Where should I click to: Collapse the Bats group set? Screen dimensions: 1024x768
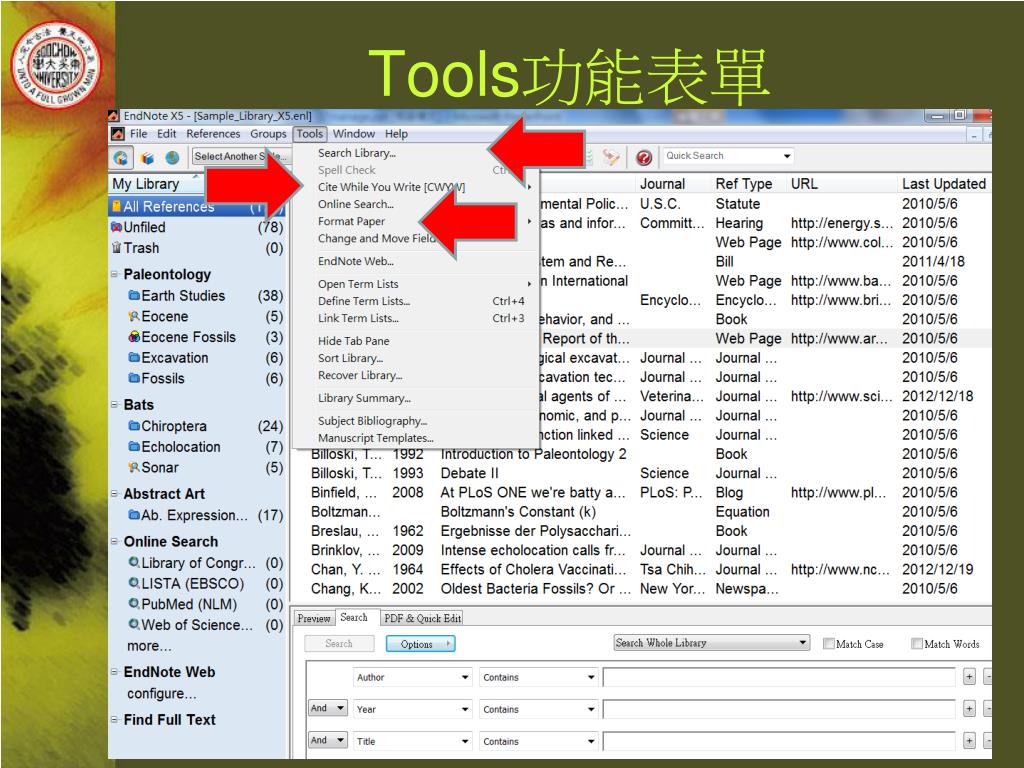pyautogui.click(x=114, y=405)
